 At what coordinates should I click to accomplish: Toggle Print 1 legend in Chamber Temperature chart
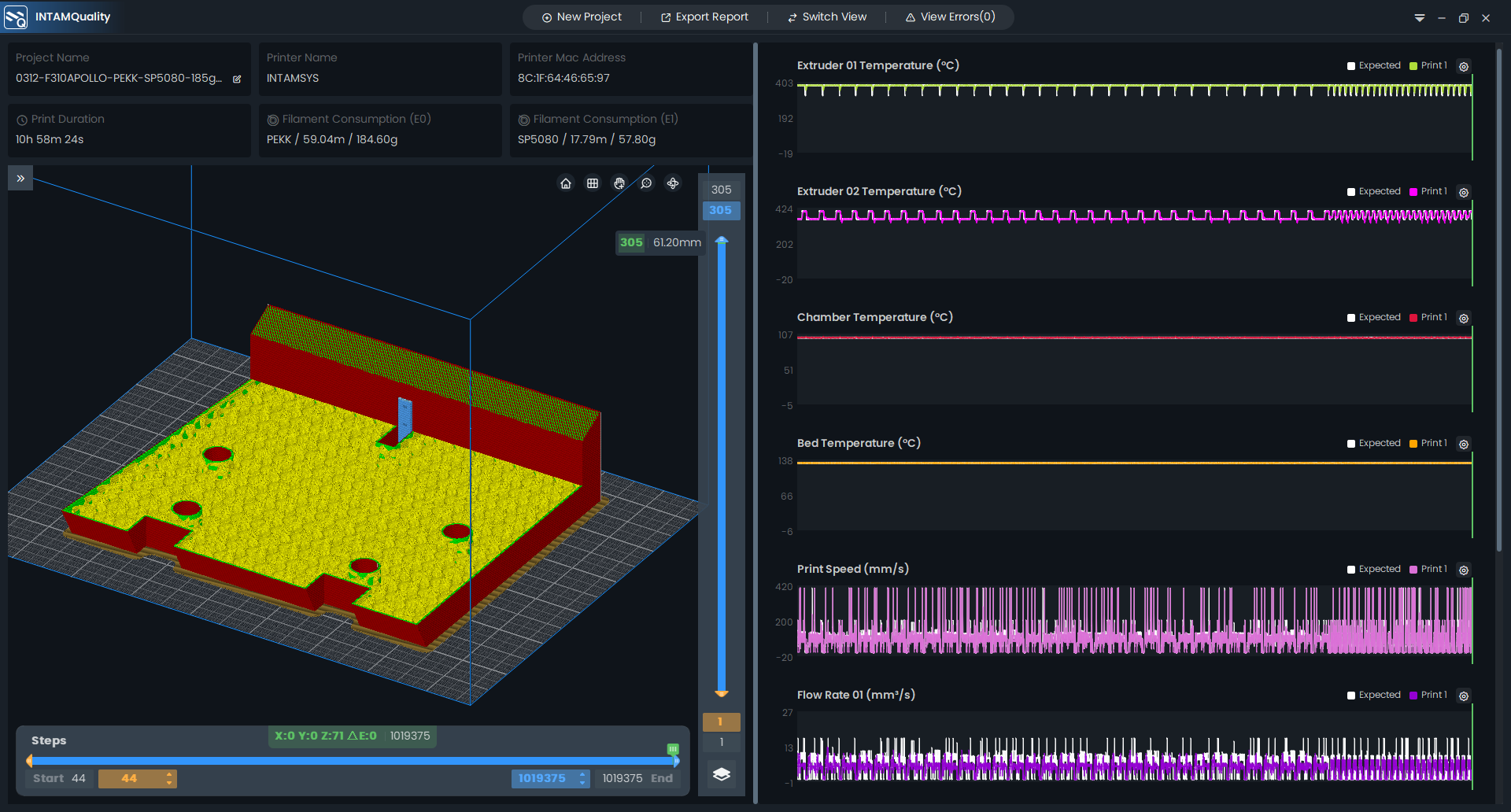pos(1428,317)
